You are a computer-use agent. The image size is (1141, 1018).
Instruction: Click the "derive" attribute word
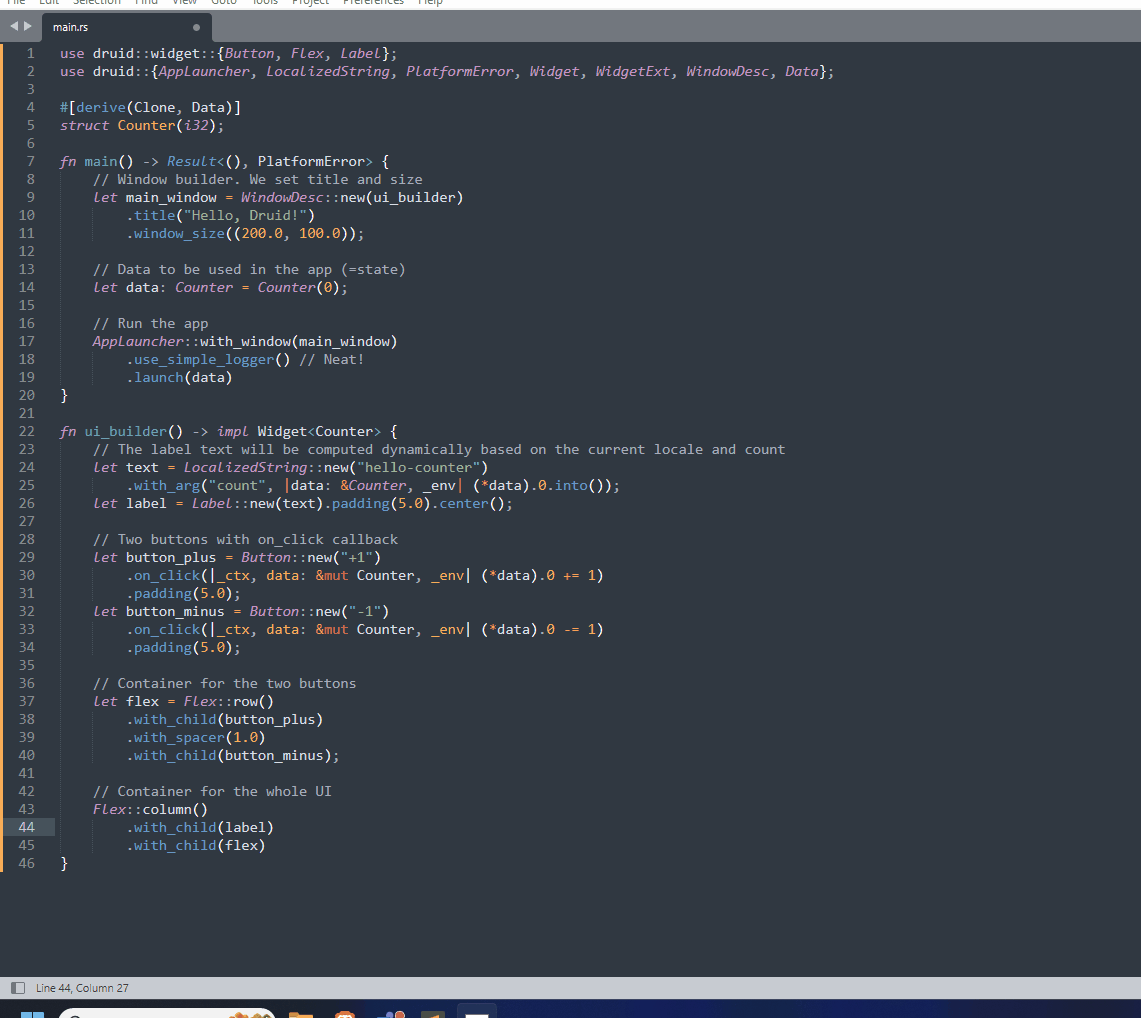click(101, 108)
